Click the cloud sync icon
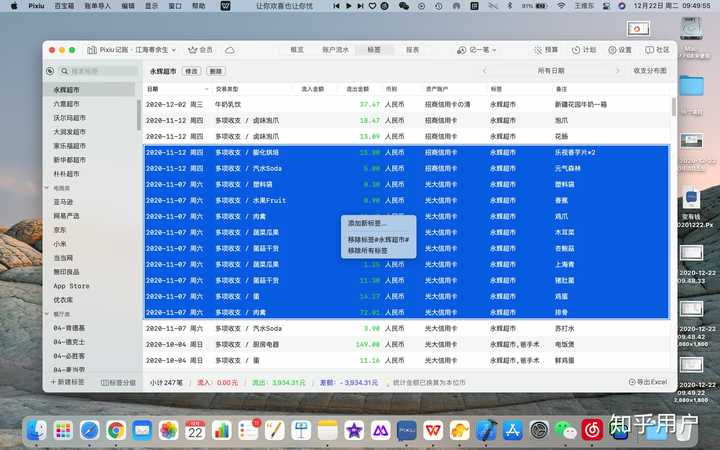This screenshot has width=720, height=450. click(230, 50)
